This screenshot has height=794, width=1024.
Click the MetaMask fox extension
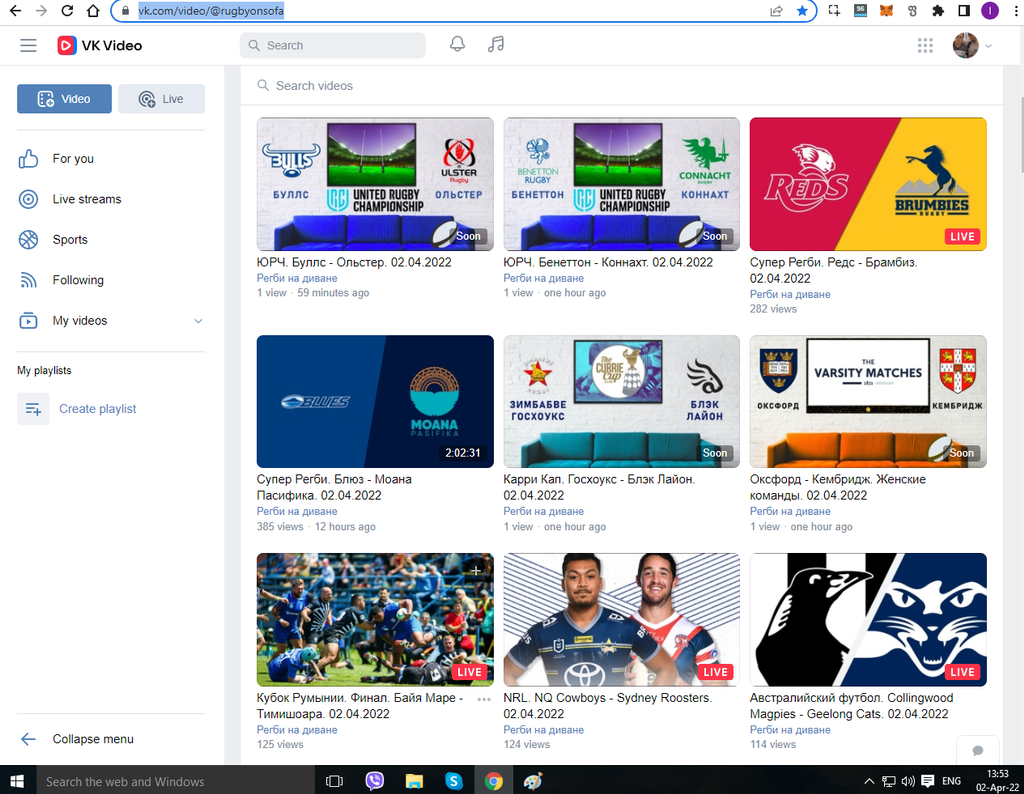[886, 10]
